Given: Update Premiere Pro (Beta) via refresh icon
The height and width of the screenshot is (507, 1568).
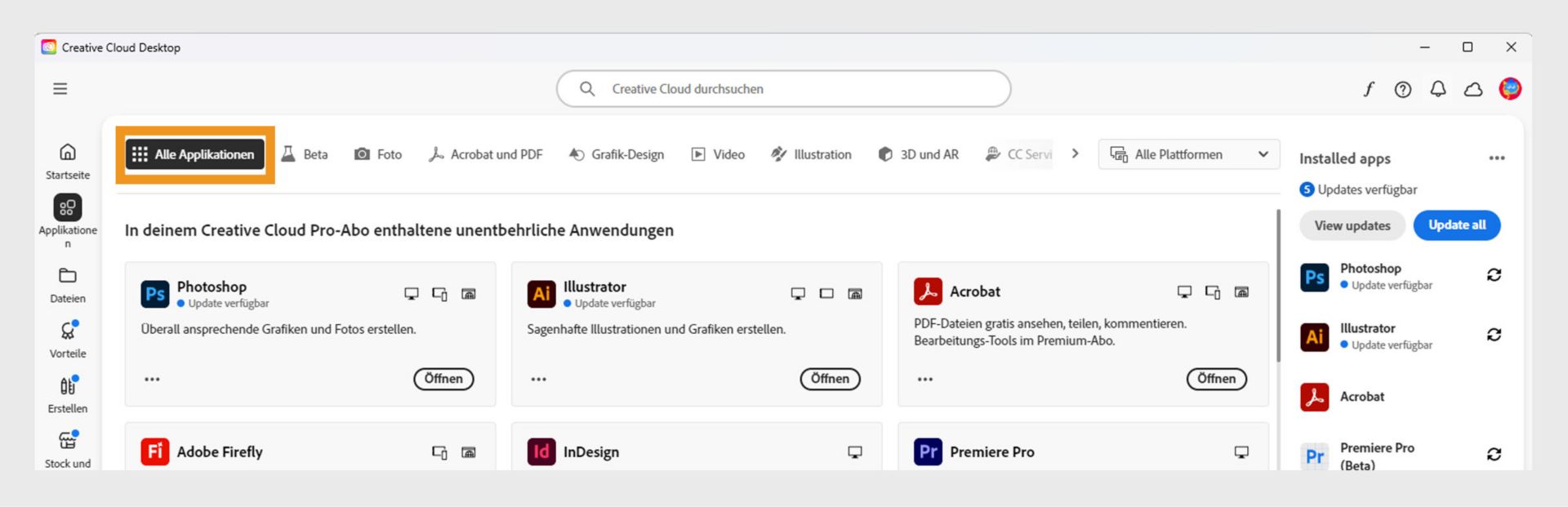Looking at the screenshot, I should pos(1494,454).
